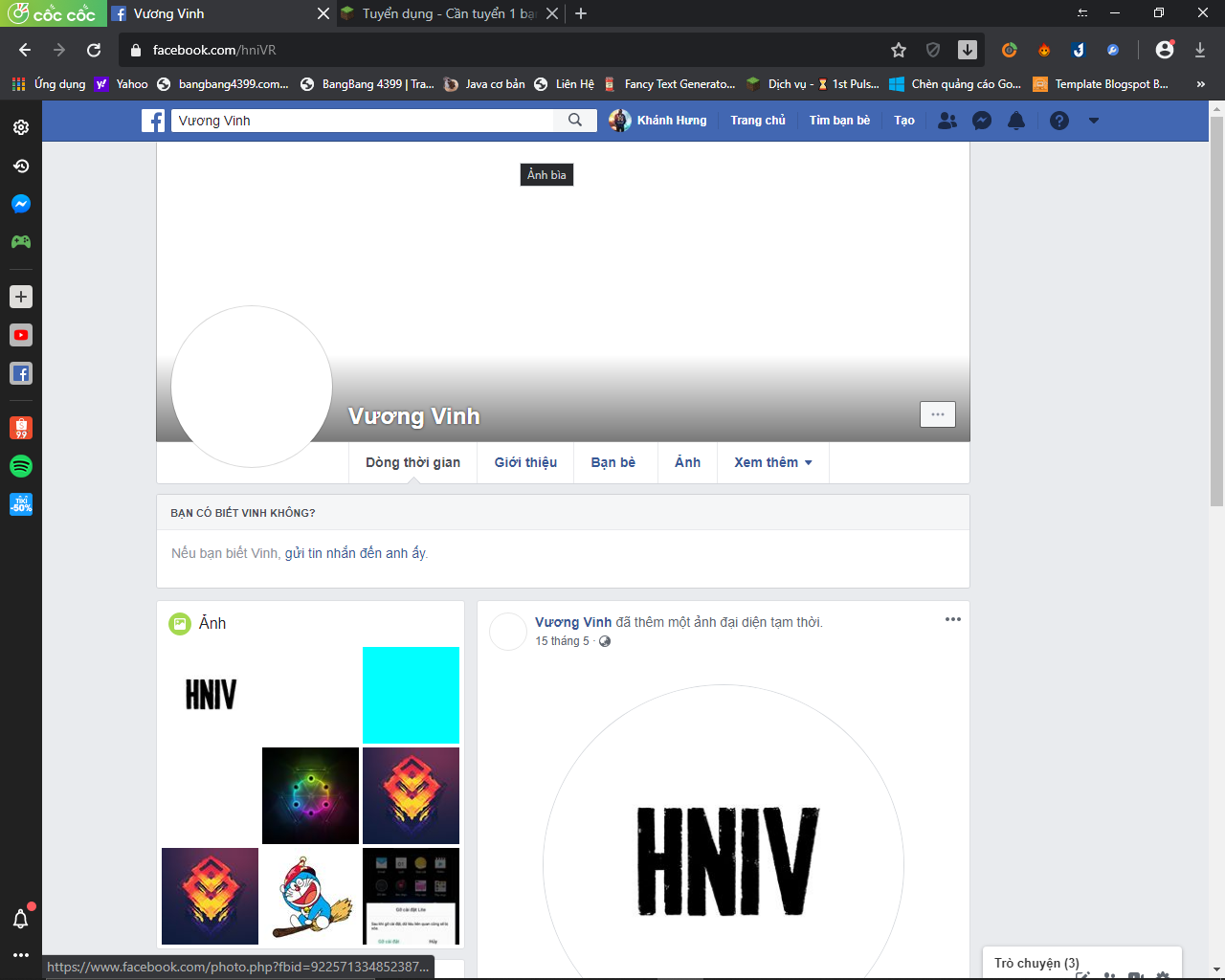Click the flame extension icon
1225x980 pixels.
1044,50
